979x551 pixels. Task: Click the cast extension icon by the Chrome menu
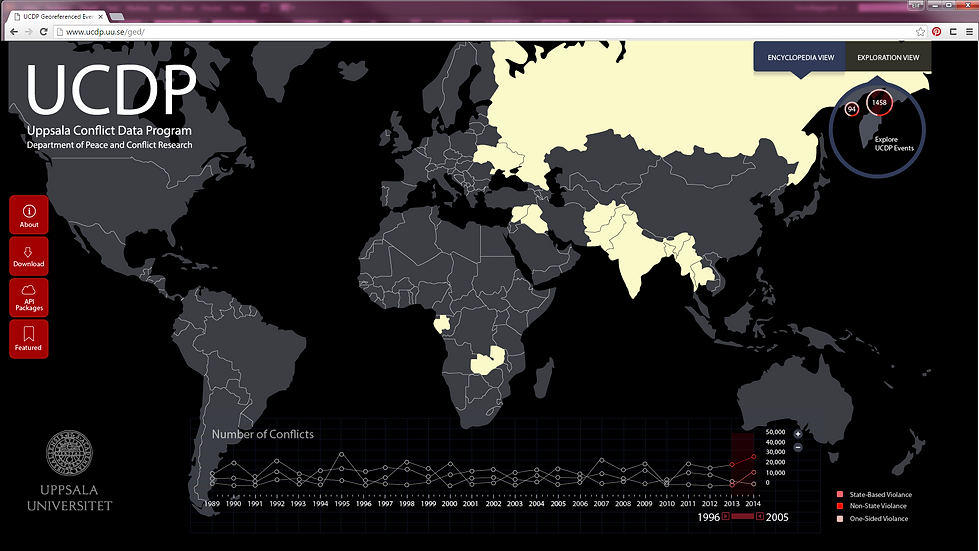pyautogui.click(x=953, y=32)
